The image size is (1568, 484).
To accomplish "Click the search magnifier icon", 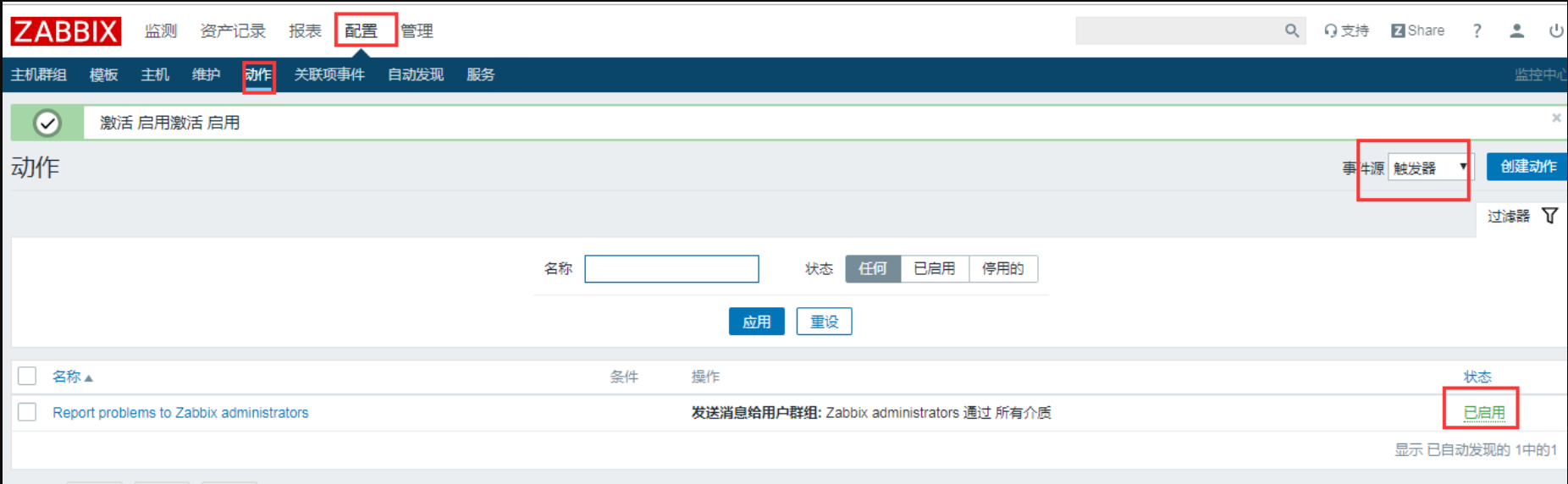I will tap(1291, 30).
